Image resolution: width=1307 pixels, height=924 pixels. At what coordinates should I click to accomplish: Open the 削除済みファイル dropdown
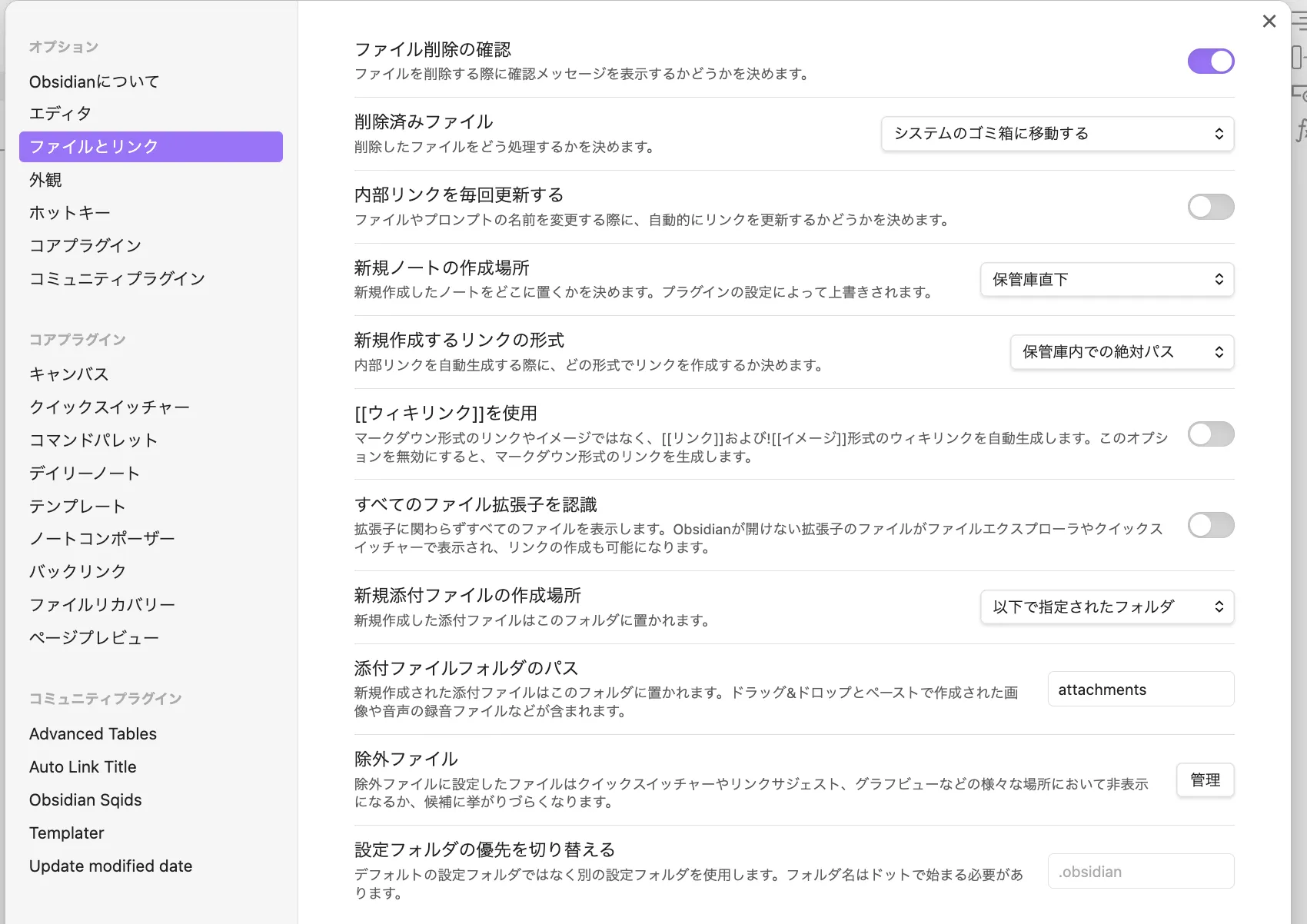(1057, 134)
